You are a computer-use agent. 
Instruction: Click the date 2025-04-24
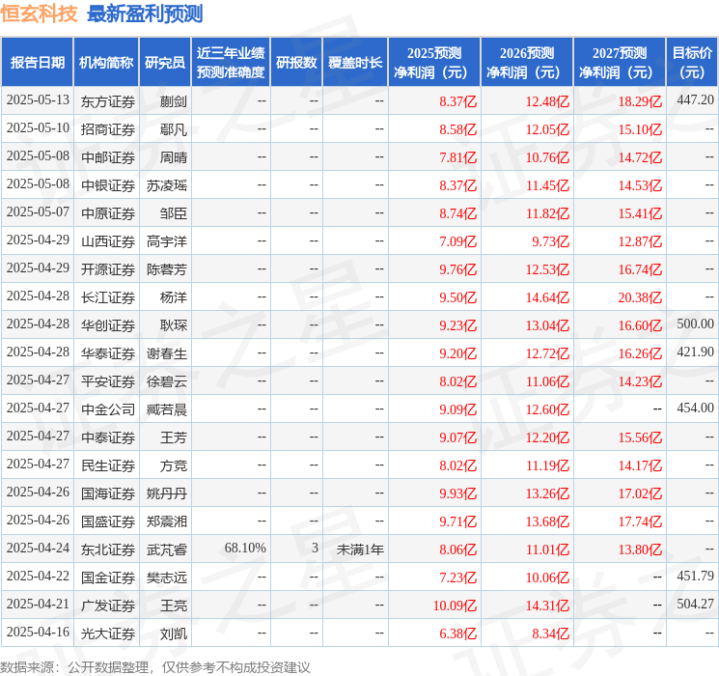(38, 548)
